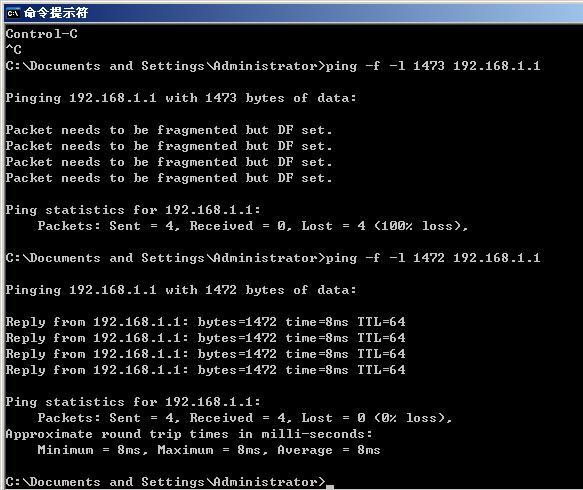583x490 pixels.
Task: Click the first Packet needs to be fragmented line
Action: click(169, 130)
